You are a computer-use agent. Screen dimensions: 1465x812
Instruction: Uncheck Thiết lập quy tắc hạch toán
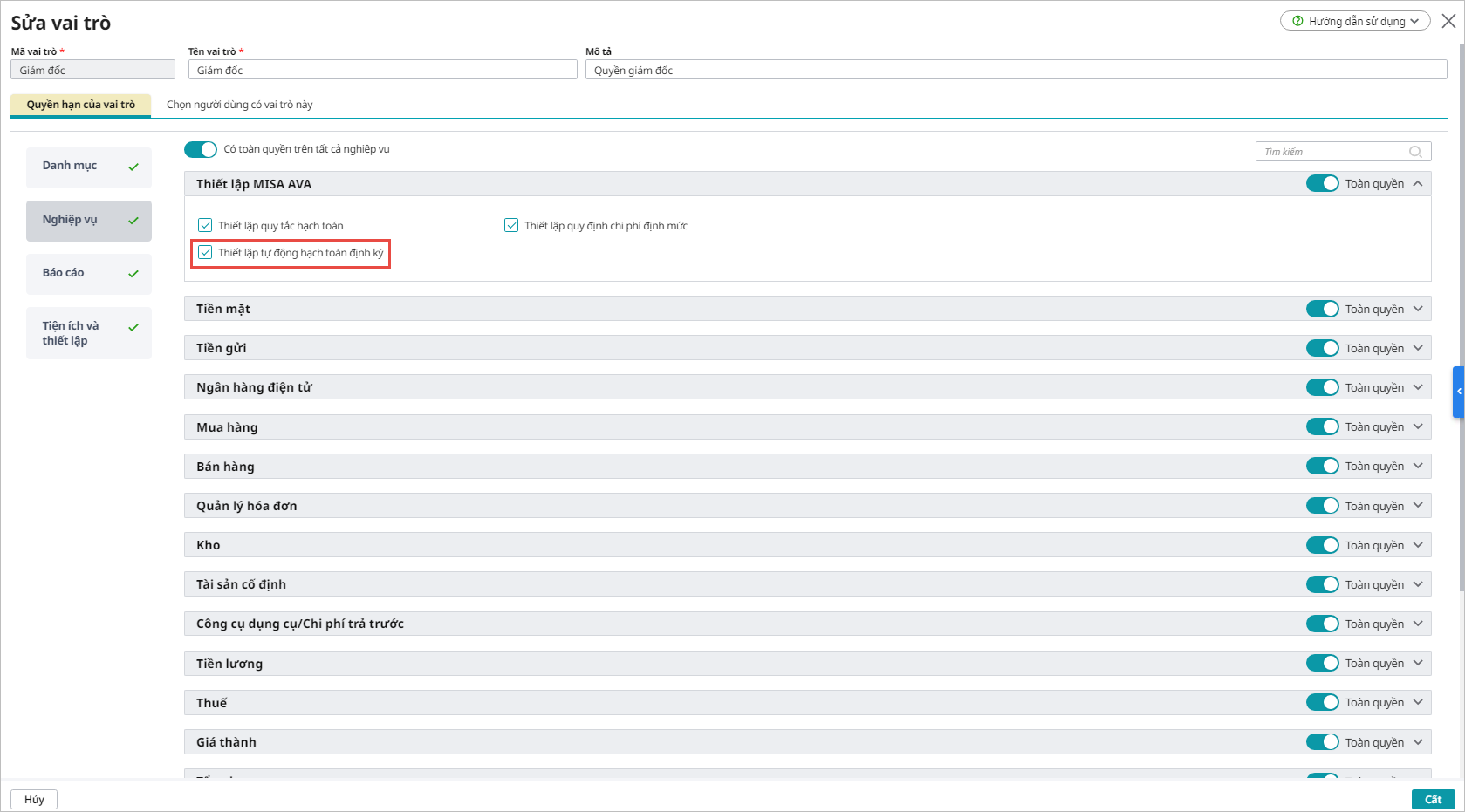click(206, 225)
